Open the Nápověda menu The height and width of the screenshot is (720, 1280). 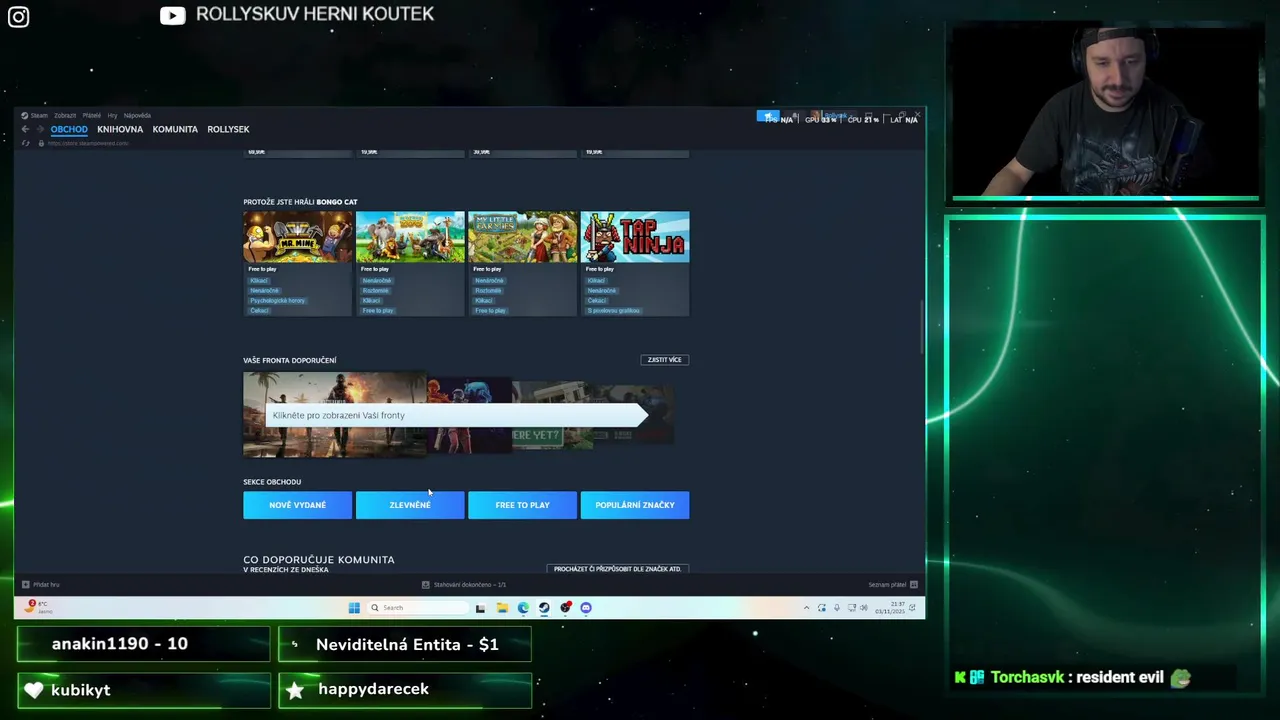(137, 115)
